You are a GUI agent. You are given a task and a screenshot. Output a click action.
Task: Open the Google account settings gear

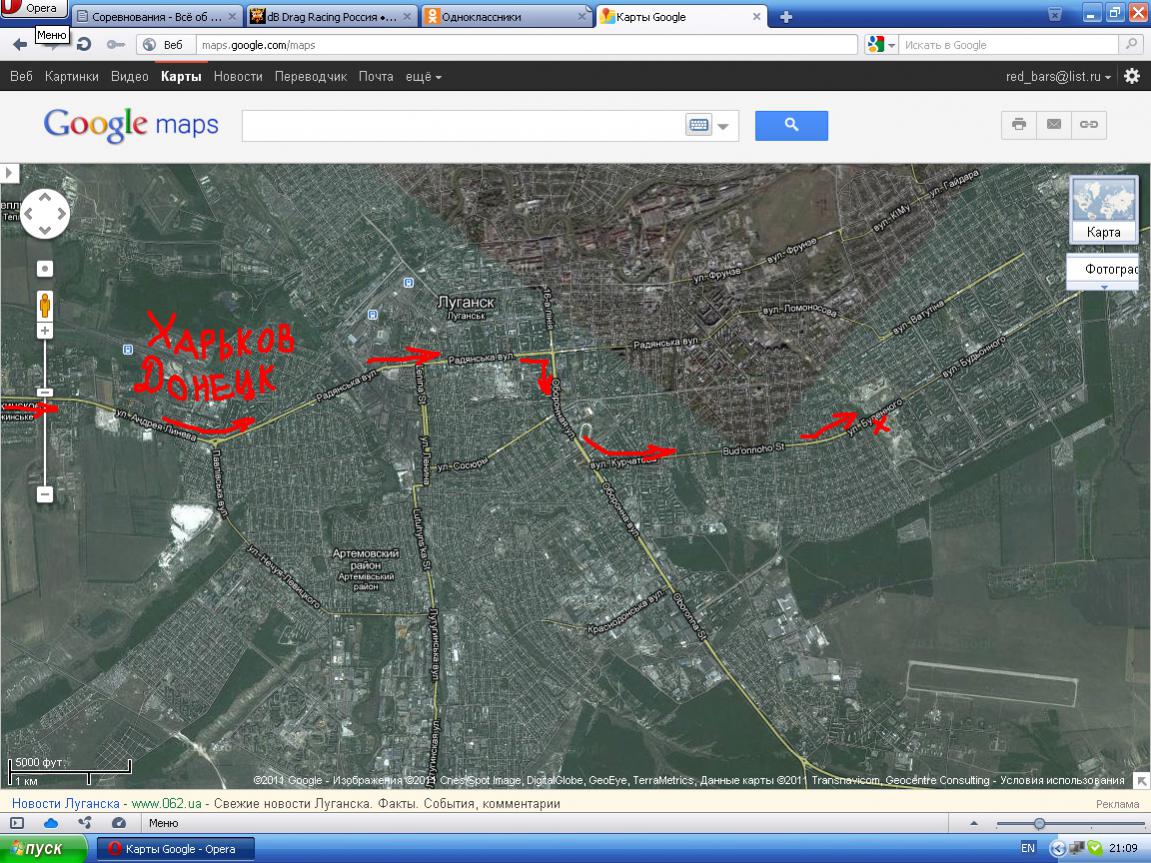coord(1132,76)
